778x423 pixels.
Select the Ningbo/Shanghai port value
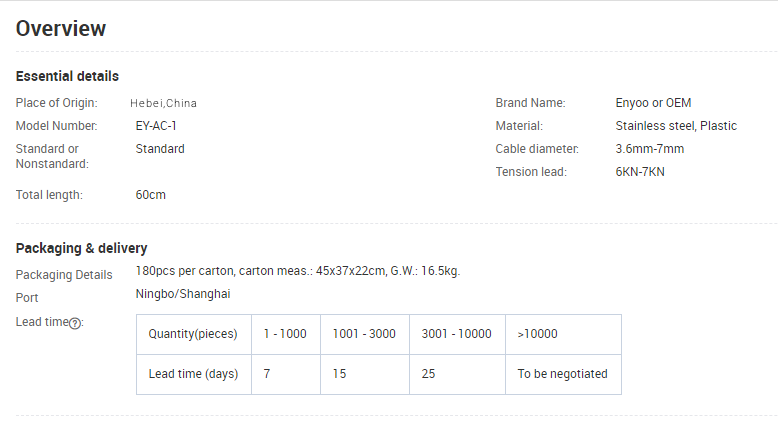(183, 294)
